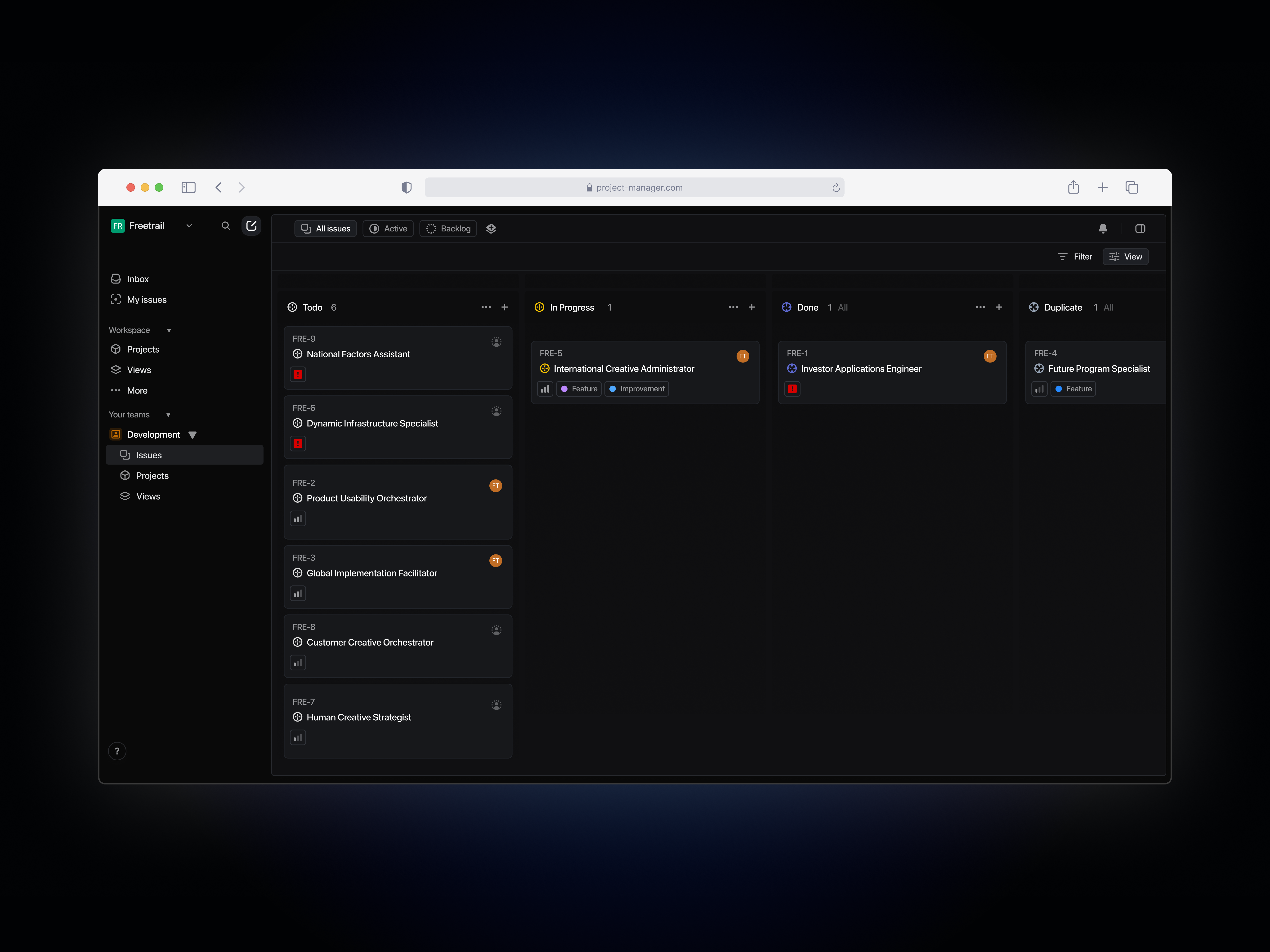Click the compose new issue icon
The height and width of the screenshot is (952, 1270).
tap(251, 226)
